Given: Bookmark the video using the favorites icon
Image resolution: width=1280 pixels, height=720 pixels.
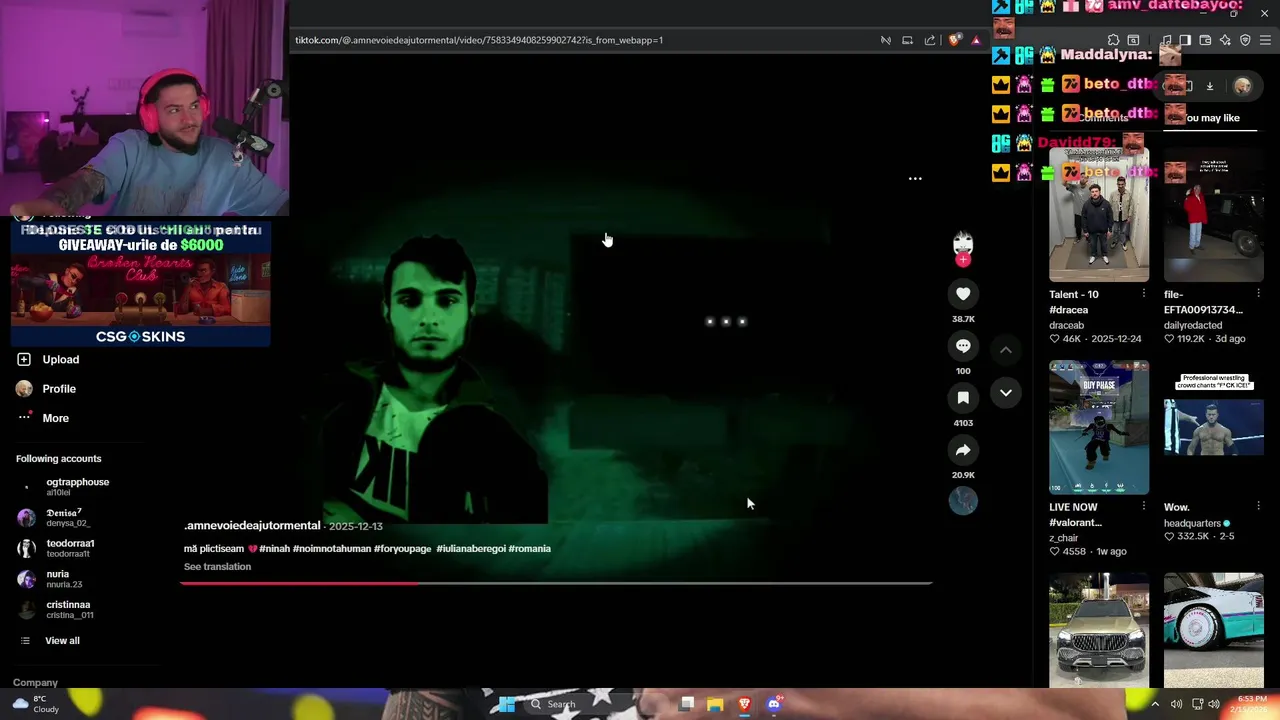Looking at the screenshot, I should click(963, 398).
